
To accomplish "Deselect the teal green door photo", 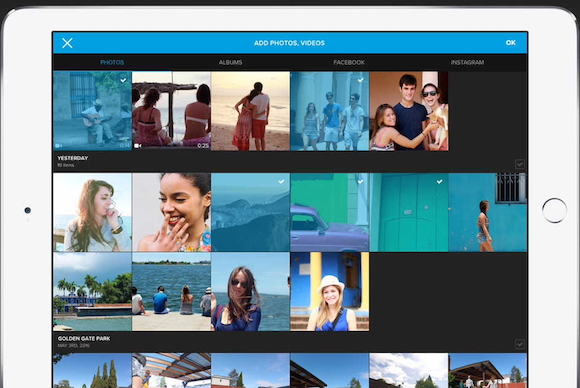I will (x=409, y=212).
